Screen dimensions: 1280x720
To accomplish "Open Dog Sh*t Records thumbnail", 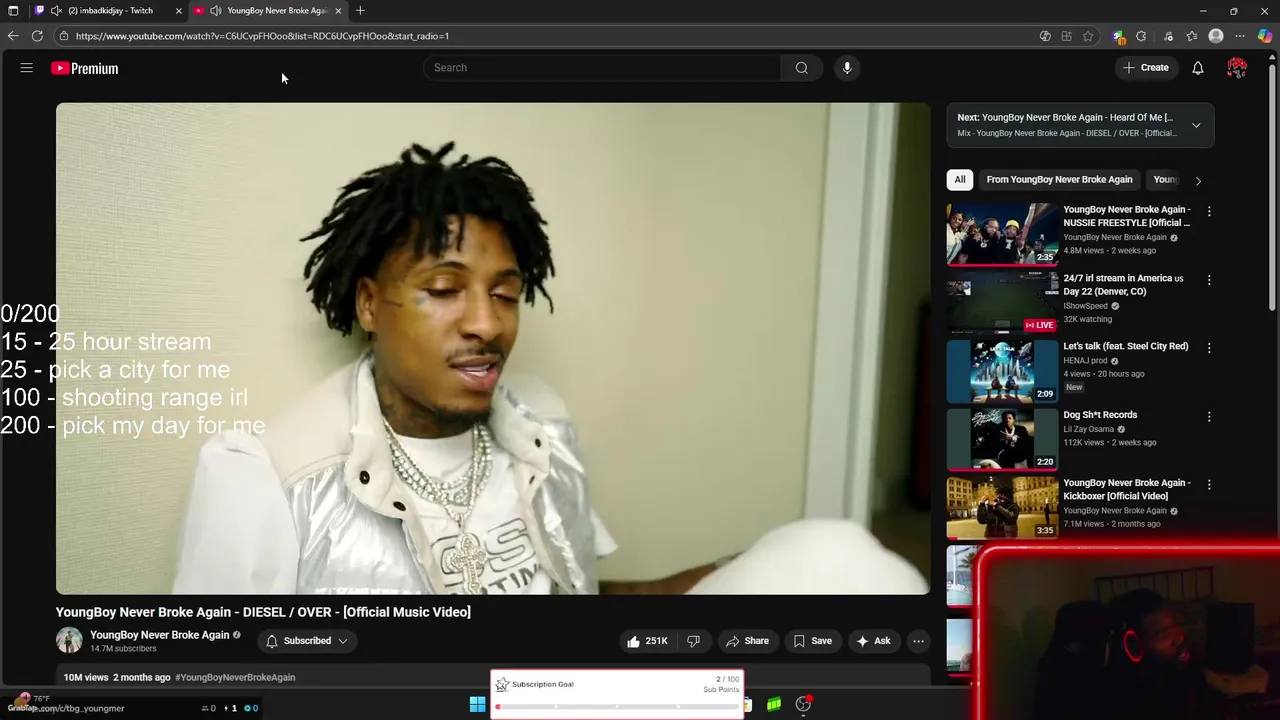I will tap(1002, 439).
